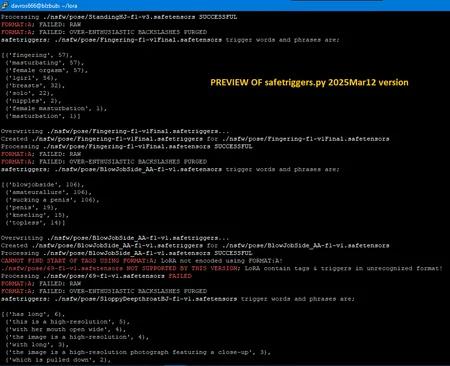Select the ('this is a high-resolution', 5) entry
Image resolution: width=450 pixels, height=366 pixels.
coord(67,322)
